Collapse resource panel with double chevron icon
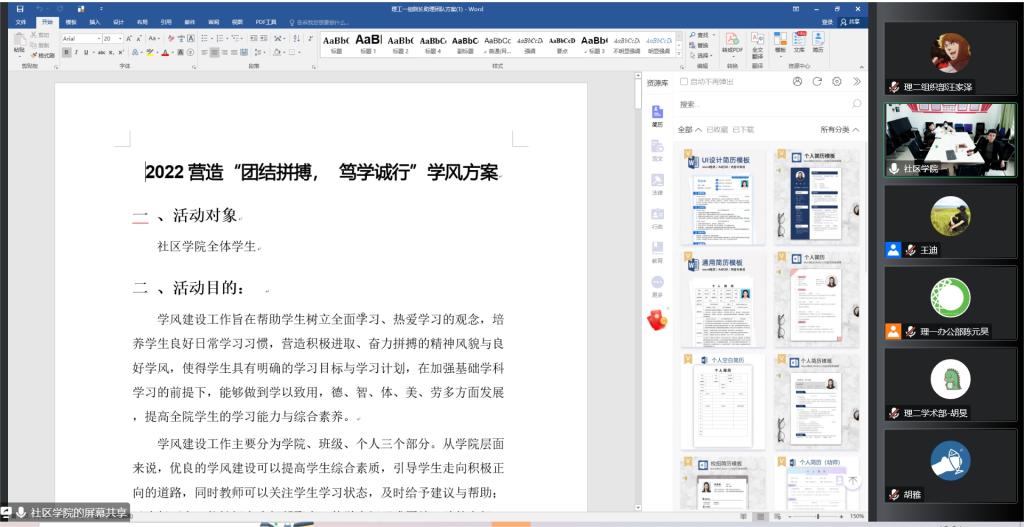1024x527 pixels. point(857,82)
